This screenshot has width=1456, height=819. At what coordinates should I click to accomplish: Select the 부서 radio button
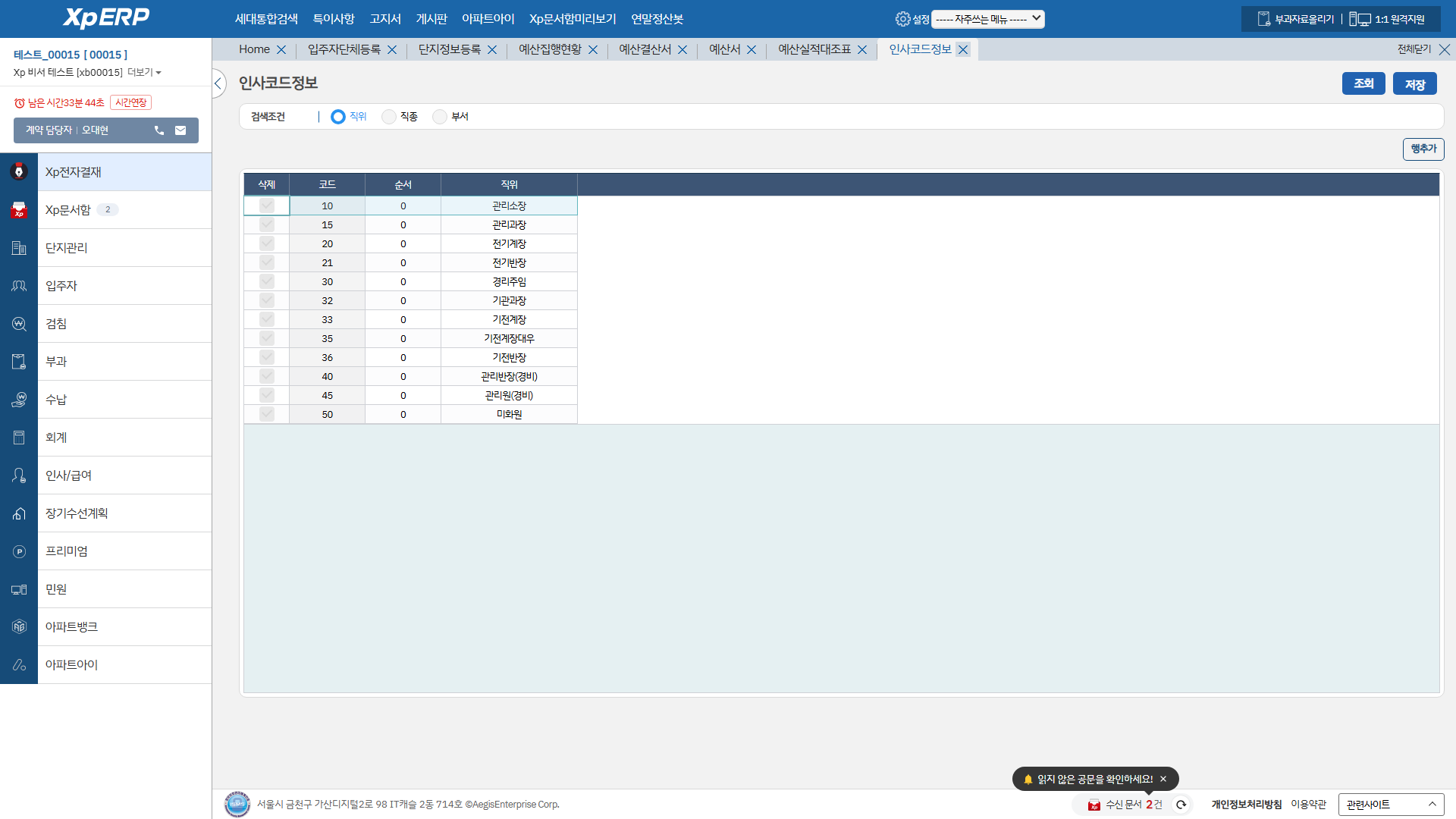pos(440,117)
